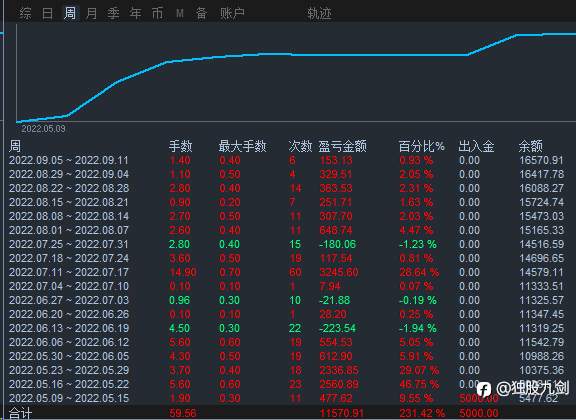Select row 2022.07.25 ~ 2022.07.31
The image size is (576, 420).
coord(287,244)
